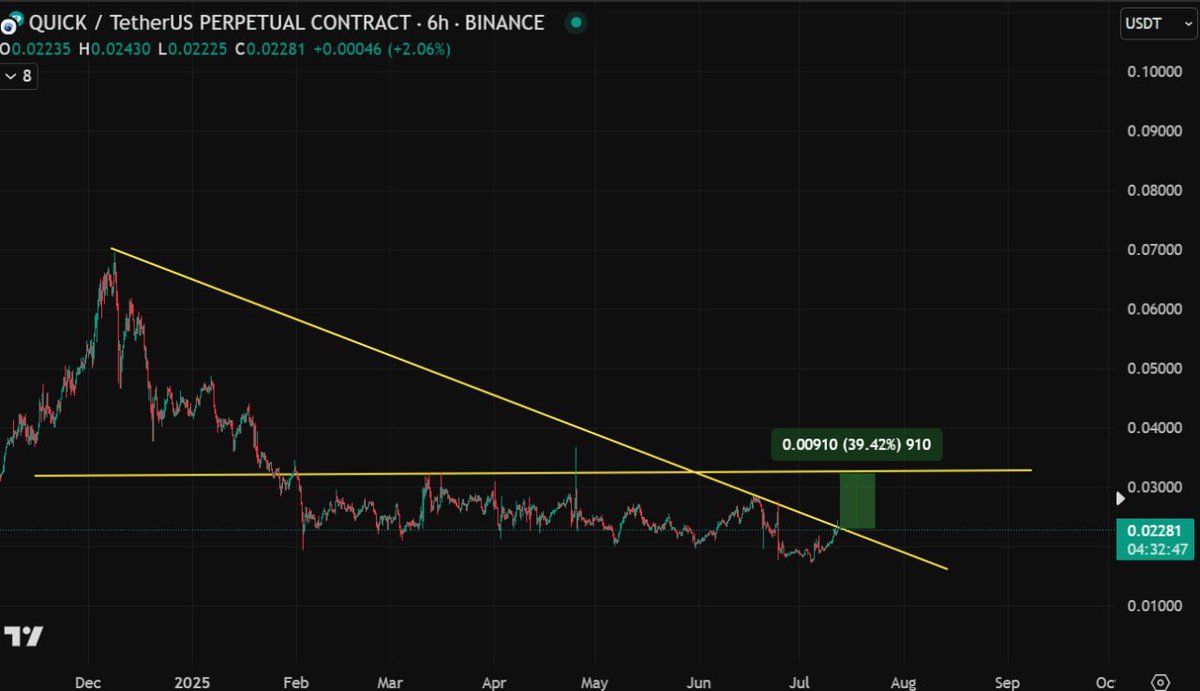
Task: Click the Jul label on time axis
Action: pos(801,681)
